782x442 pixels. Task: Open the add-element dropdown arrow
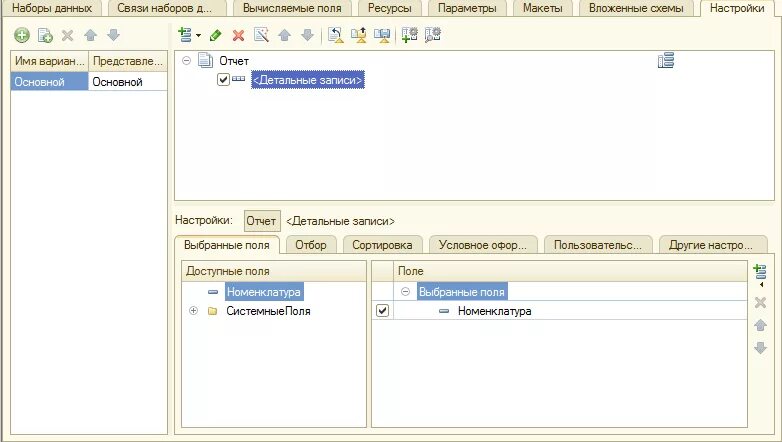click(x=198, y=35)
